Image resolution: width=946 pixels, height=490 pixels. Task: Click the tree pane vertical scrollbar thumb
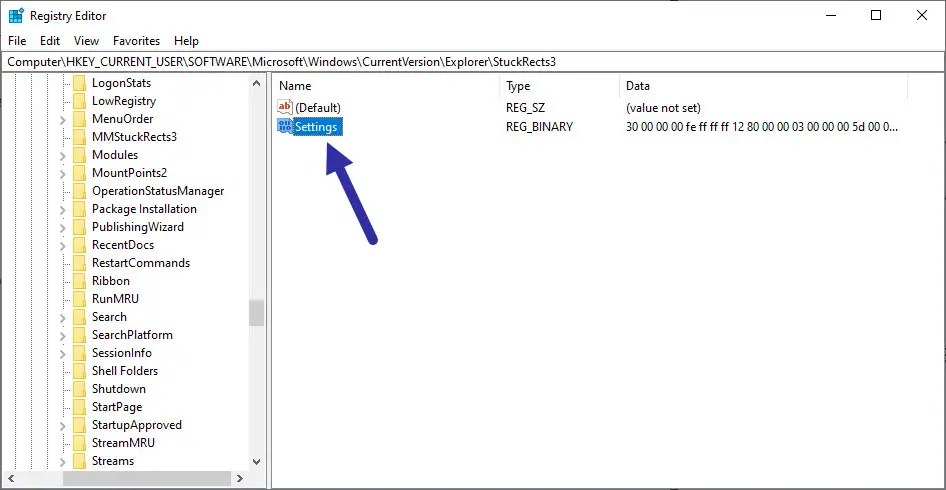tap(256, 313)
